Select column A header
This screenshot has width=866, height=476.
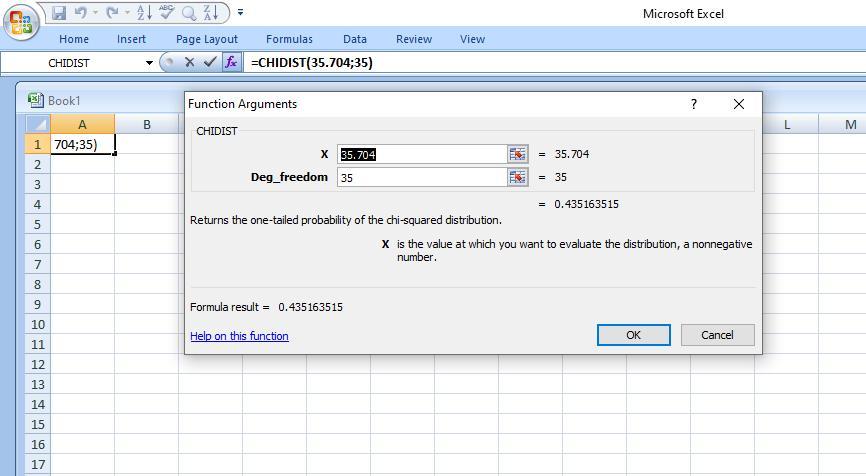click(x=82, y=124)
